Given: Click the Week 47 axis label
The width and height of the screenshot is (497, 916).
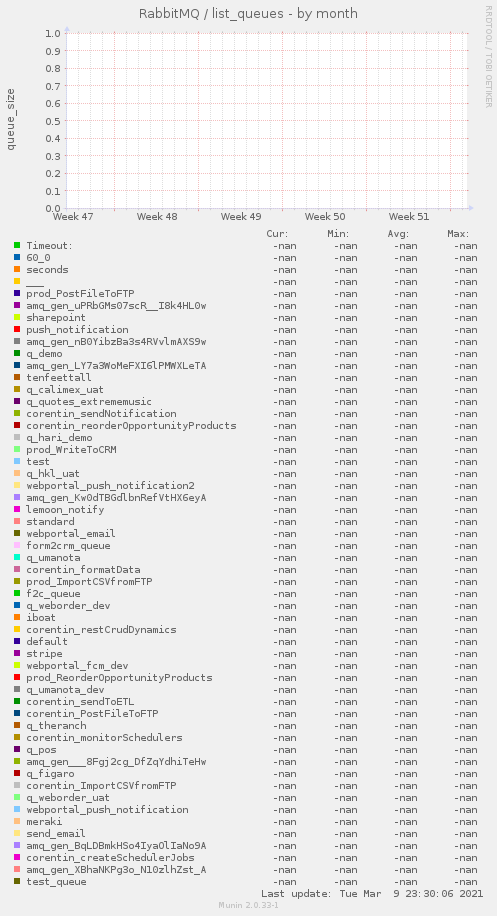Looking at the screenshot, I should pos(73,217).
